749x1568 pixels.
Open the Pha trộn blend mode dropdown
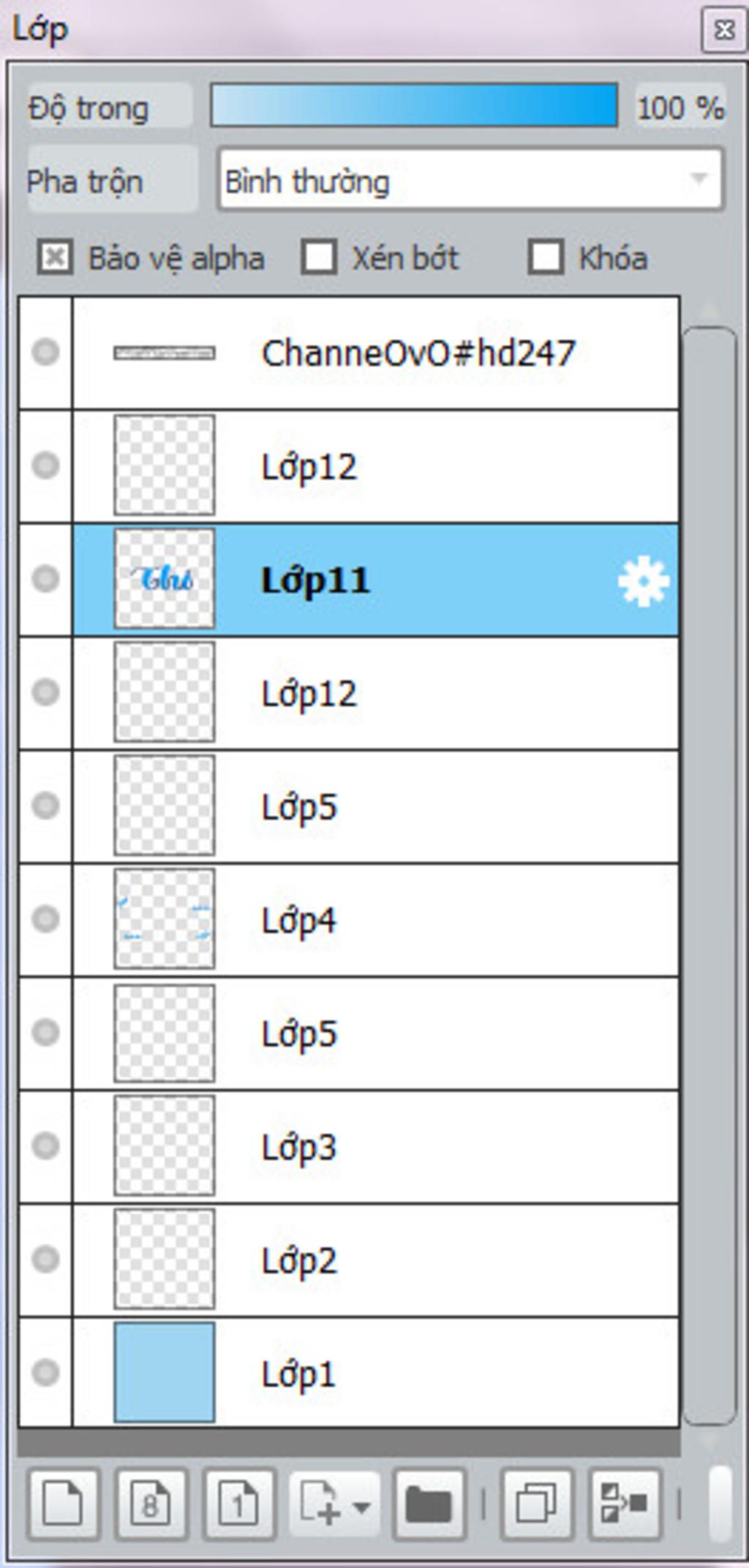click(470, 180)
